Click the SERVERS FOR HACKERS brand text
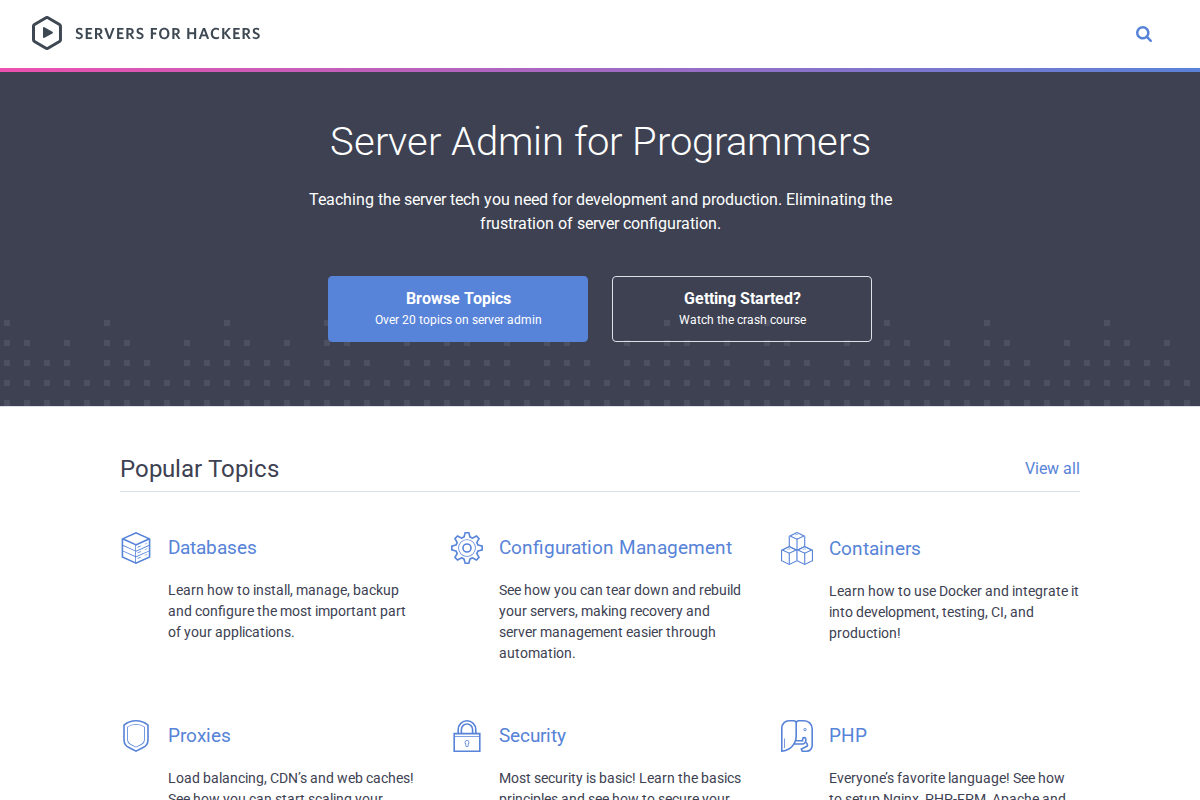1200x800 pixels. [x=168, y=33]
